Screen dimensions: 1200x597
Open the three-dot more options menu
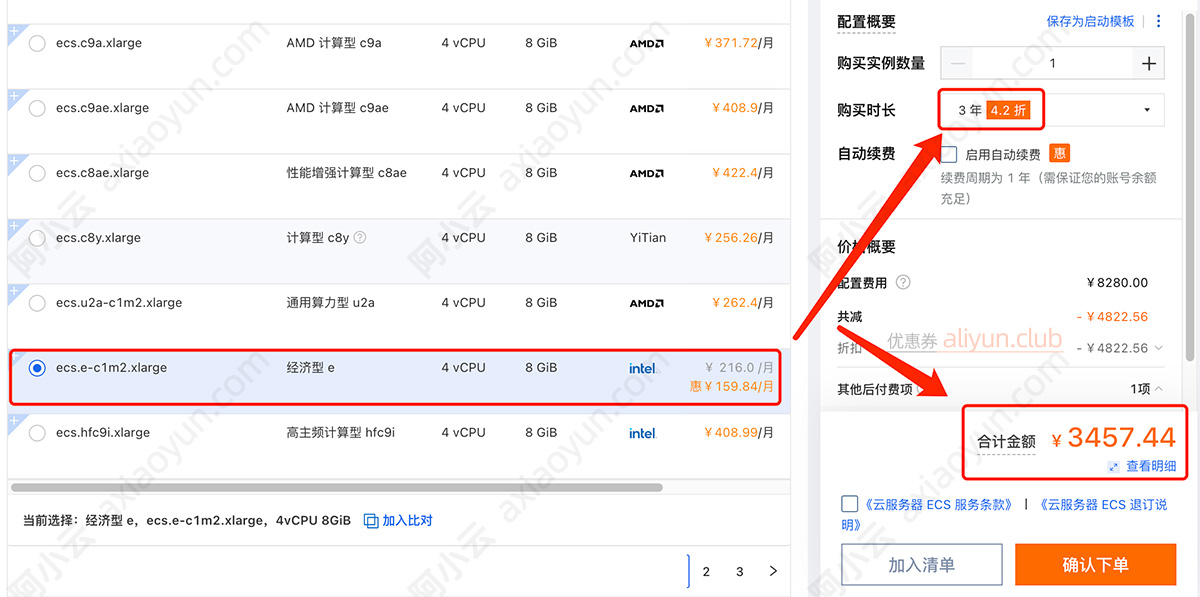[1159, 21]
